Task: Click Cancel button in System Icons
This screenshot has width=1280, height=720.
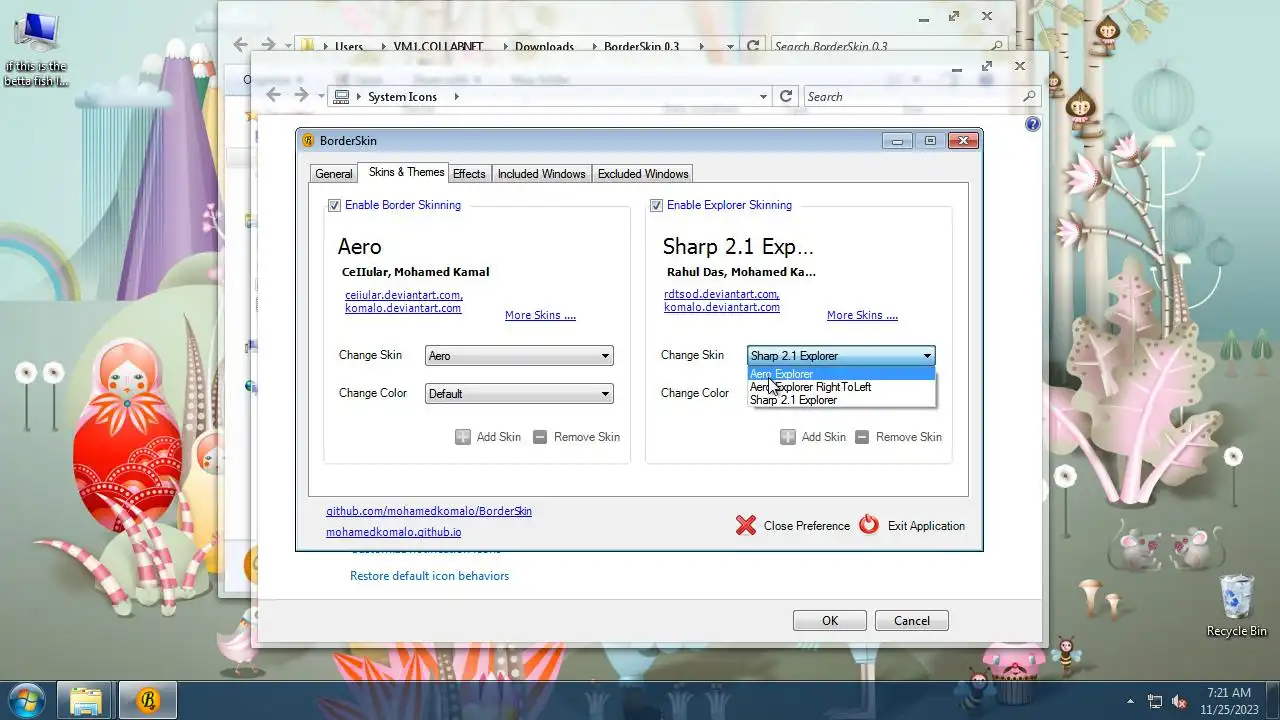Action: (912, 621)
